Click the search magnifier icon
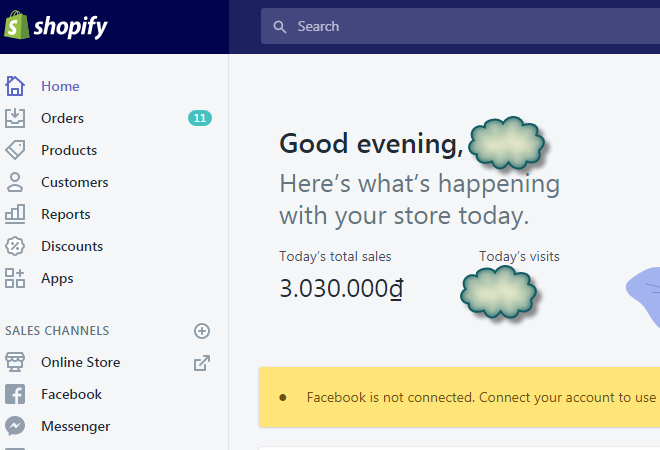The image size is (660, 450). (279, 27)
